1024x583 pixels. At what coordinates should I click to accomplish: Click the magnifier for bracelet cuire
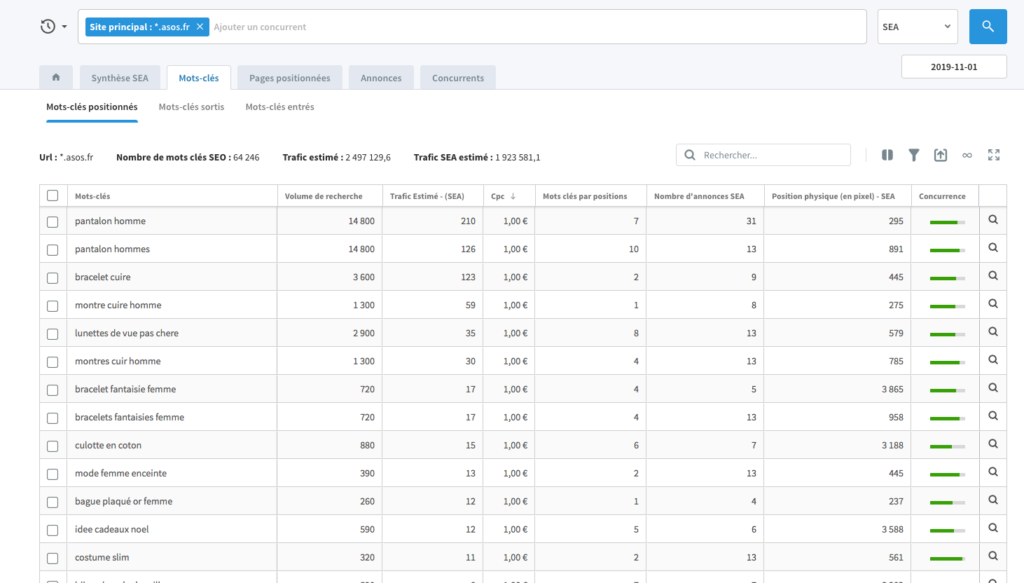point(993,276)
